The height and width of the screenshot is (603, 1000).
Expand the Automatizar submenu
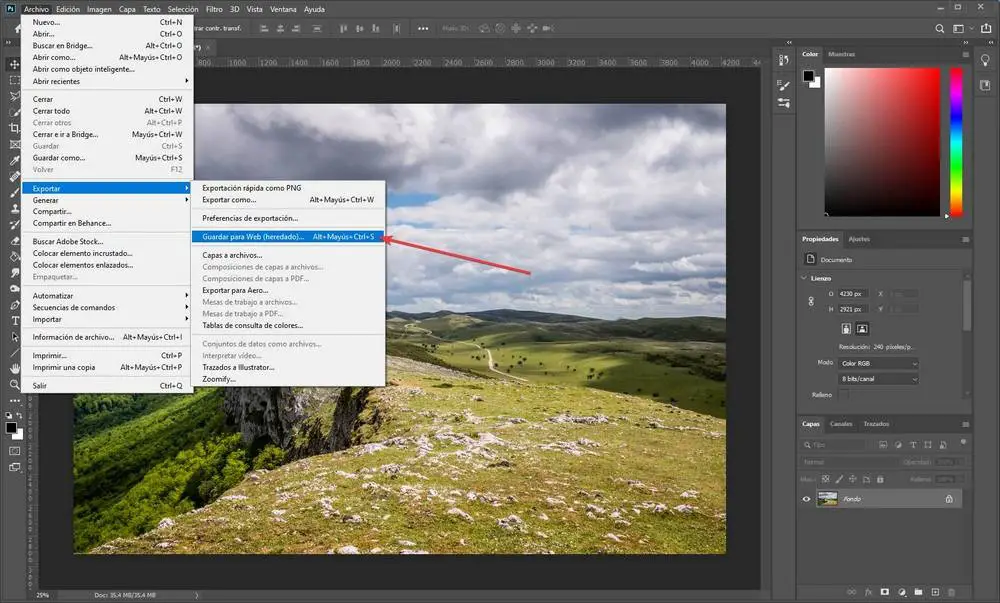click(x=107, y=296)
